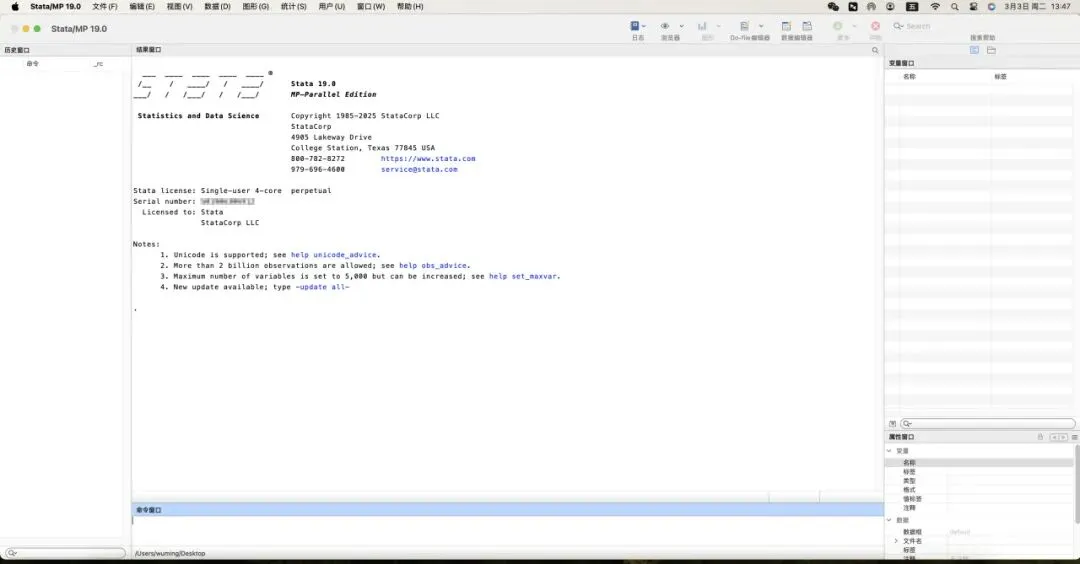This screenshot has height=564, width=1080.
Task: Open dropdown arrow next to Do-file 编辑器
Action: [761, 26]
